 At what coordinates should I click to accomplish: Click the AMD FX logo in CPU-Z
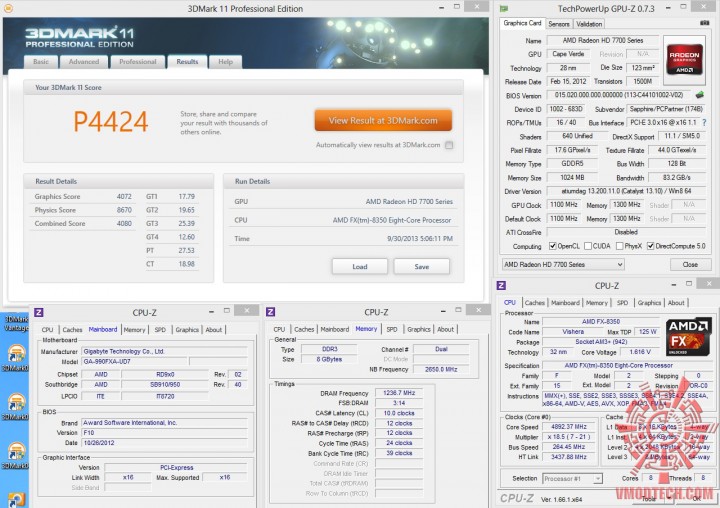click(688, 337)
